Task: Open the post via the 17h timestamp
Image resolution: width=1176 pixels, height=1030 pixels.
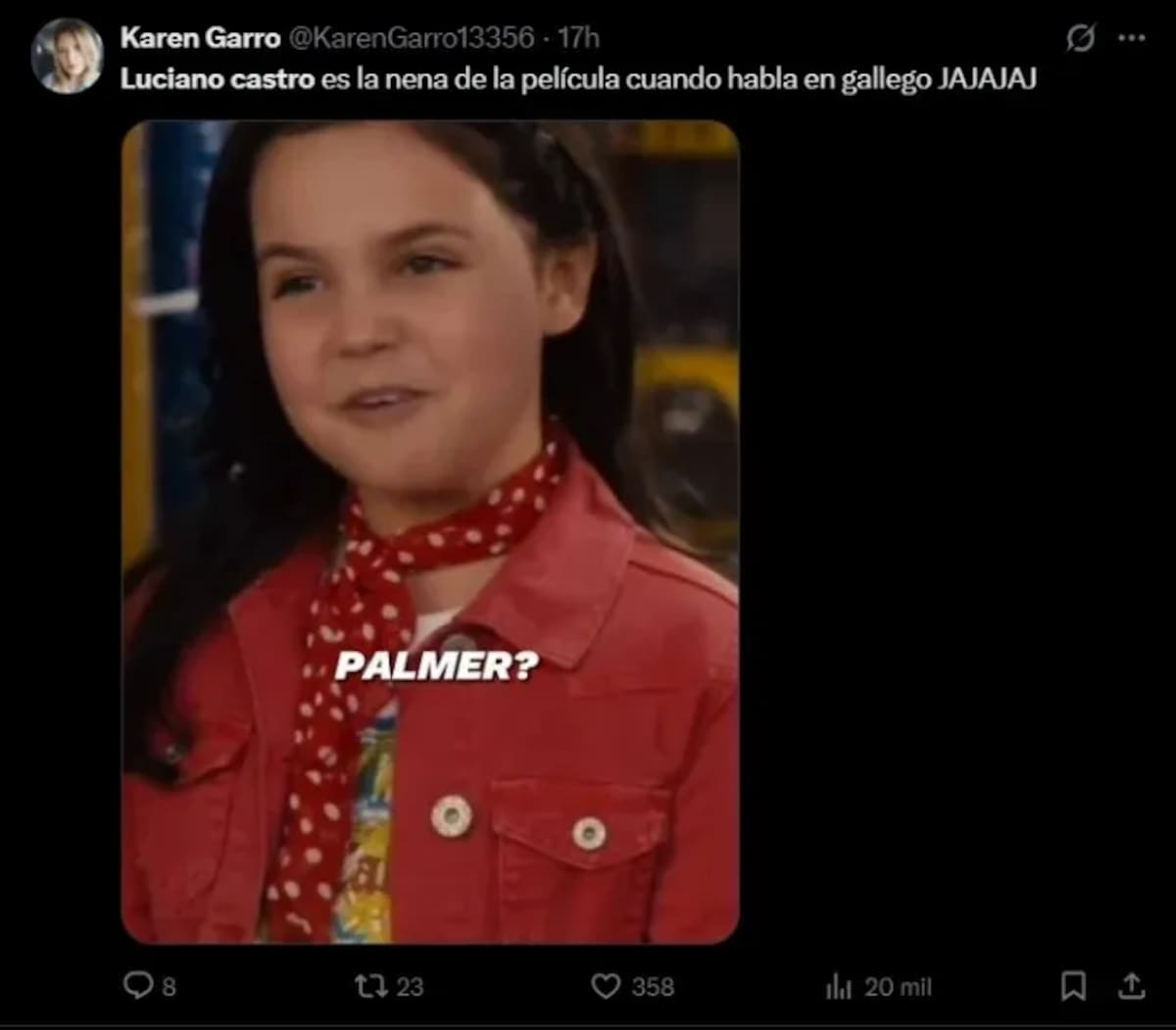Action: [578, 38]
